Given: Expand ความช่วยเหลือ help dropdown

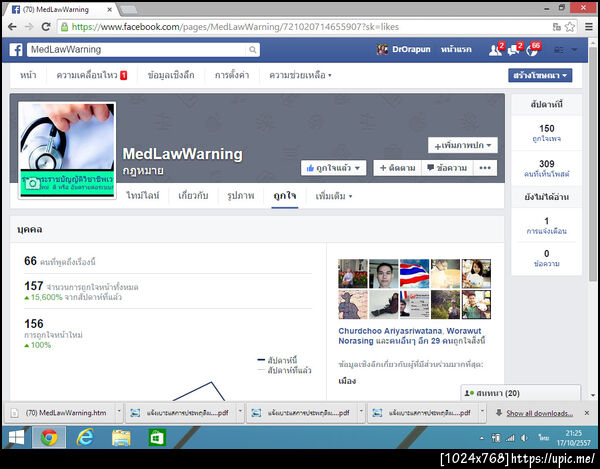Looking at the screenshot, I should (x=300, y=75).
